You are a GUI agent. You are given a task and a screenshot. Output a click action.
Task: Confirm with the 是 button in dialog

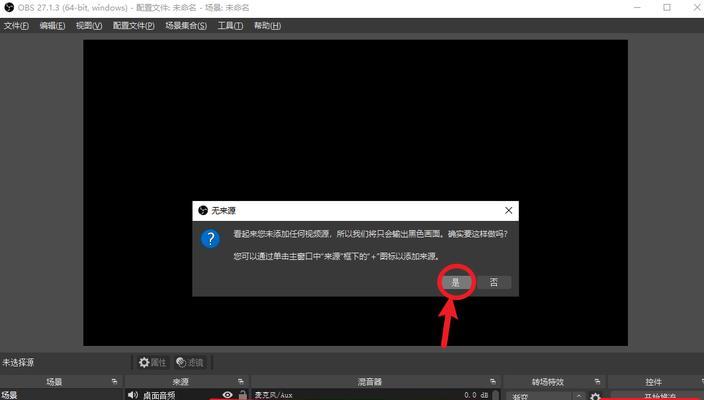[x=456, y=282]
